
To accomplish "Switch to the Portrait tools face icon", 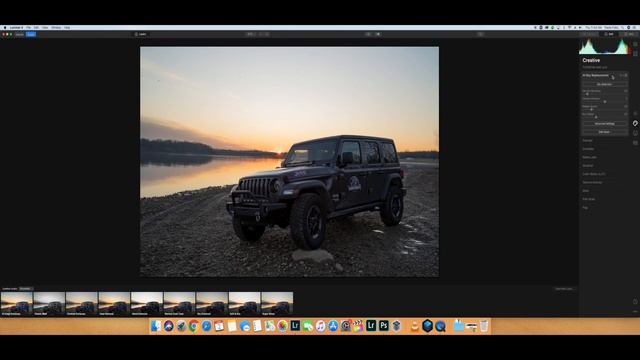I will (635, 133).
